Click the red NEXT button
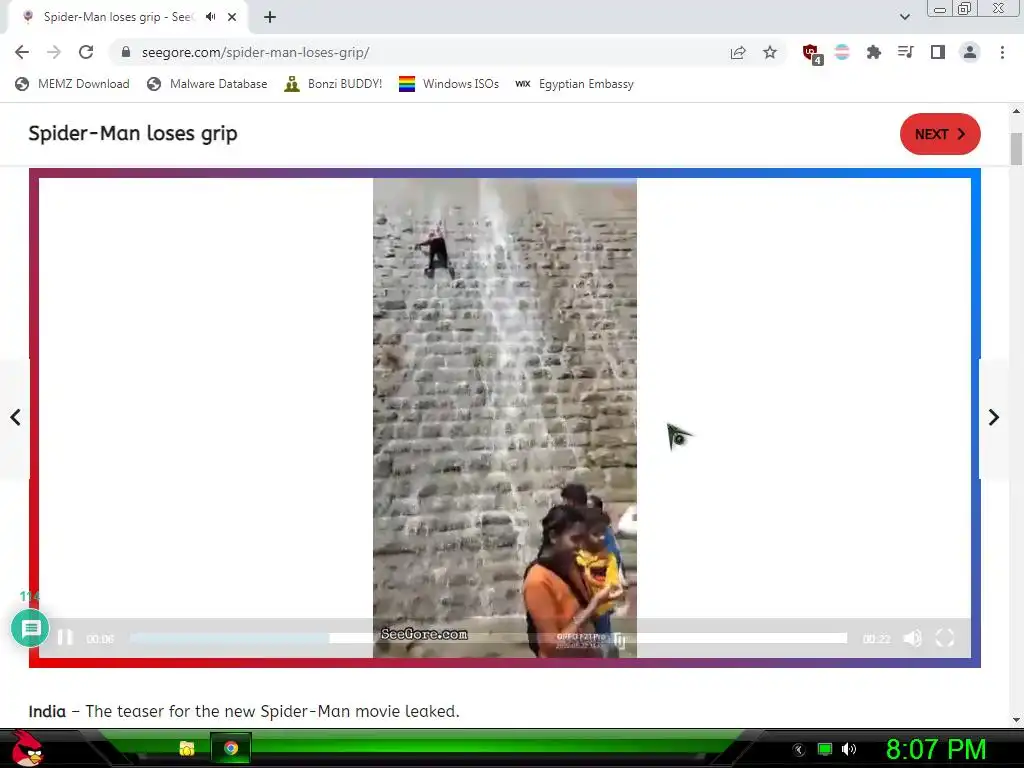Viewport: 1024px width, 768px height. (940, 134)
